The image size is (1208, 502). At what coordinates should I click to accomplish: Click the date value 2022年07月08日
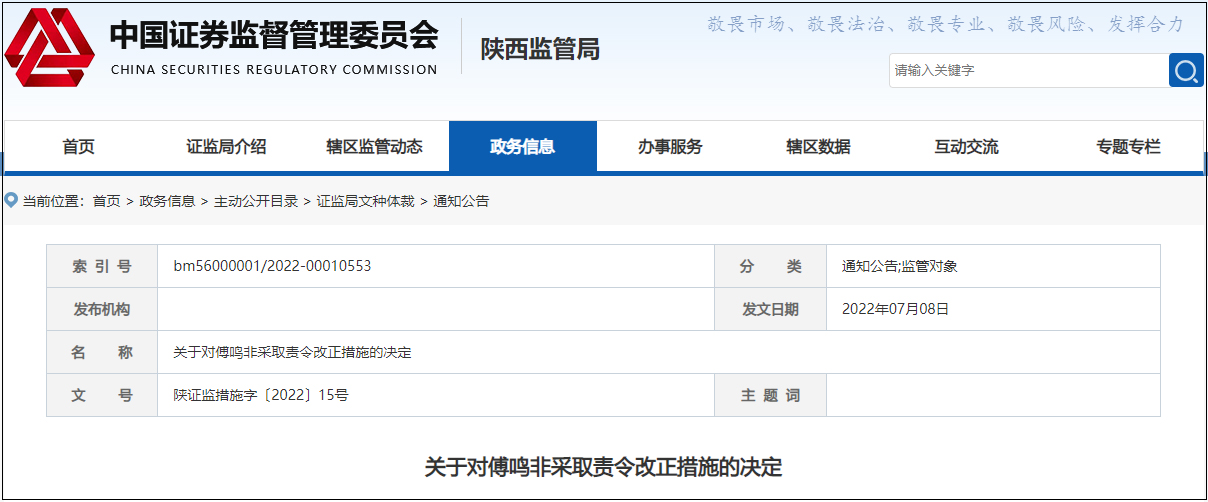[895, 309]
